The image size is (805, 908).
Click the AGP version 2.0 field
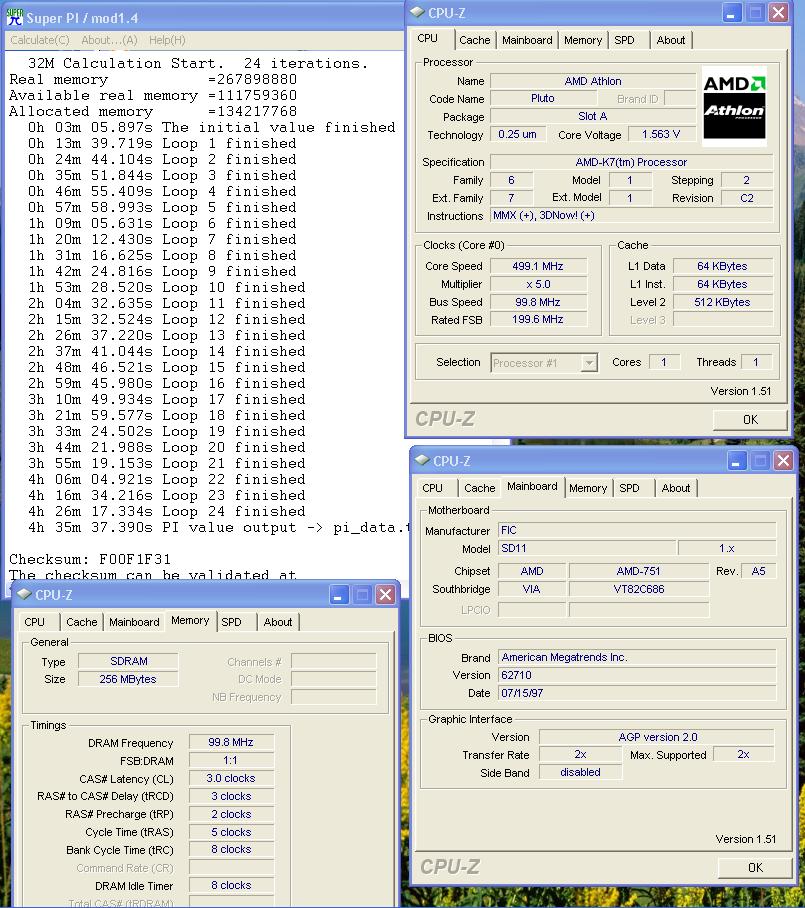[657, 737]
